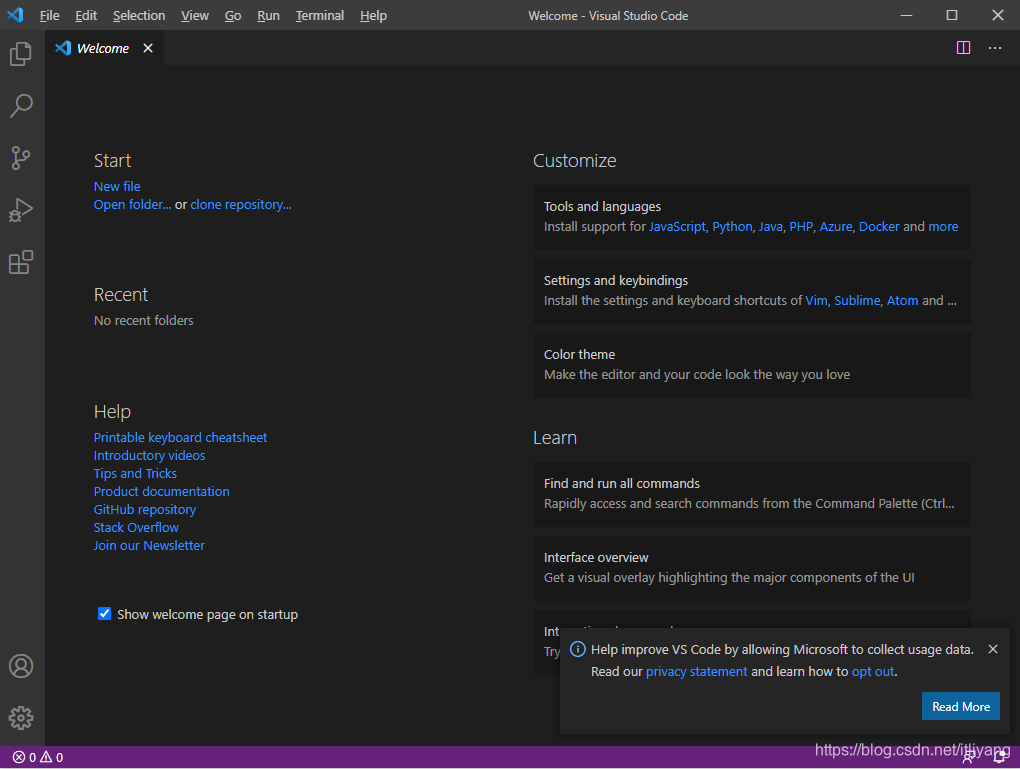Open the Selection menu
The image size is (1020, 769).
point(139,16)
